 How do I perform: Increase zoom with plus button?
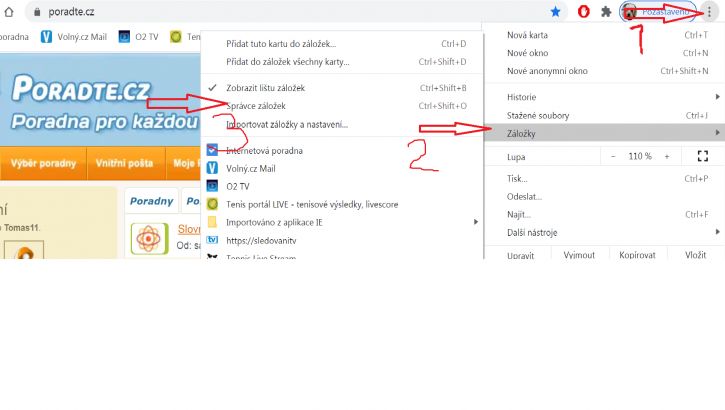click(x=667, y=157)
